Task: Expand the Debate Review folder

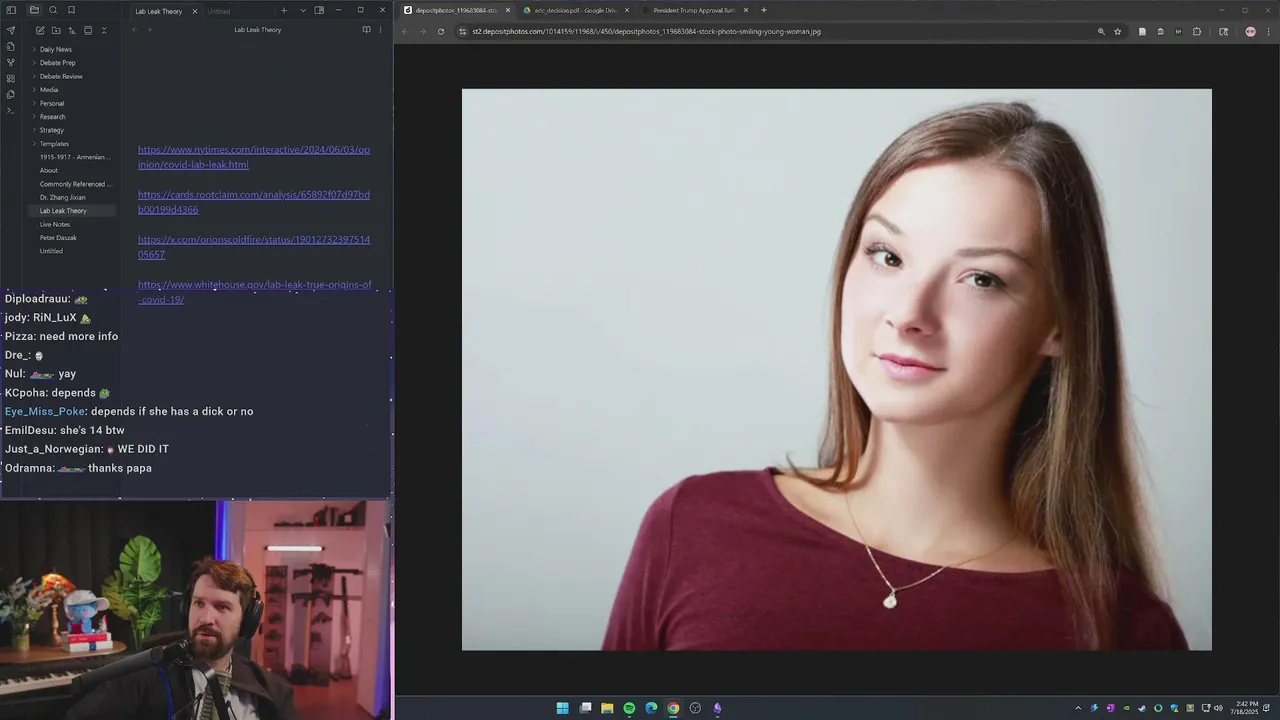Action: pyautogui.click(x=61, y=76)
